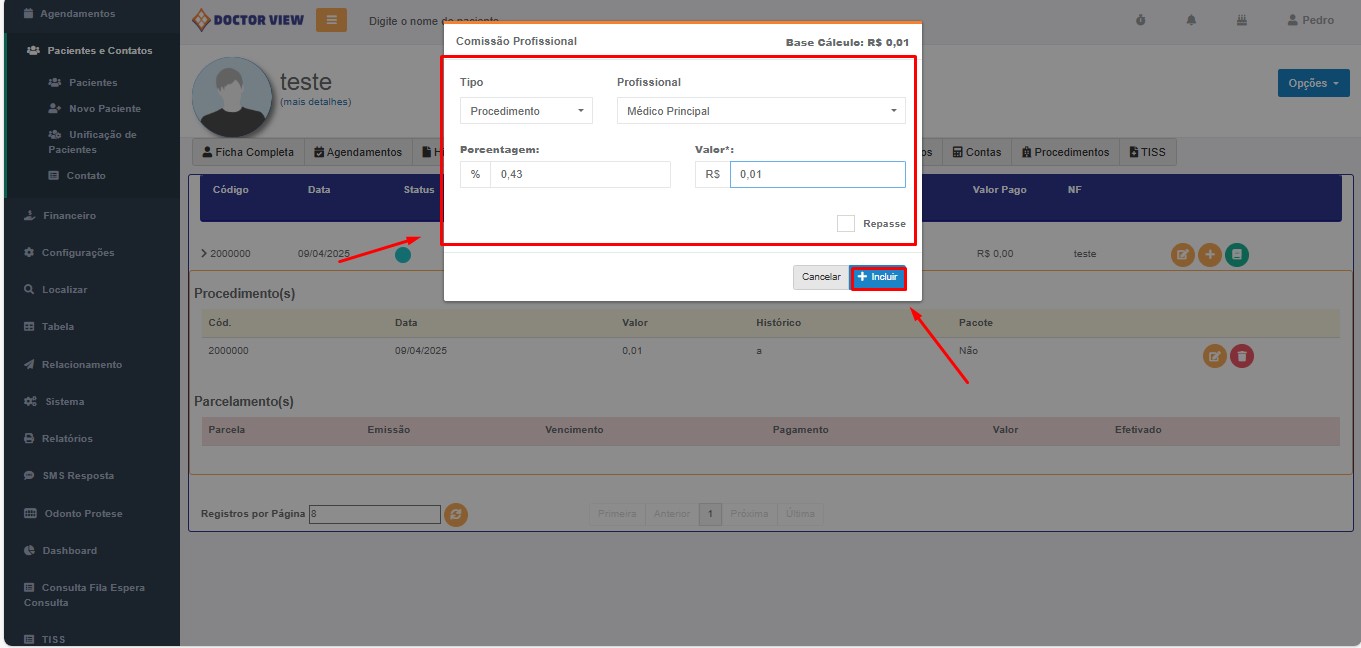Open the stopwatch icon in the header
This screenshot has width=1361, height=648.
(1141, 20)
